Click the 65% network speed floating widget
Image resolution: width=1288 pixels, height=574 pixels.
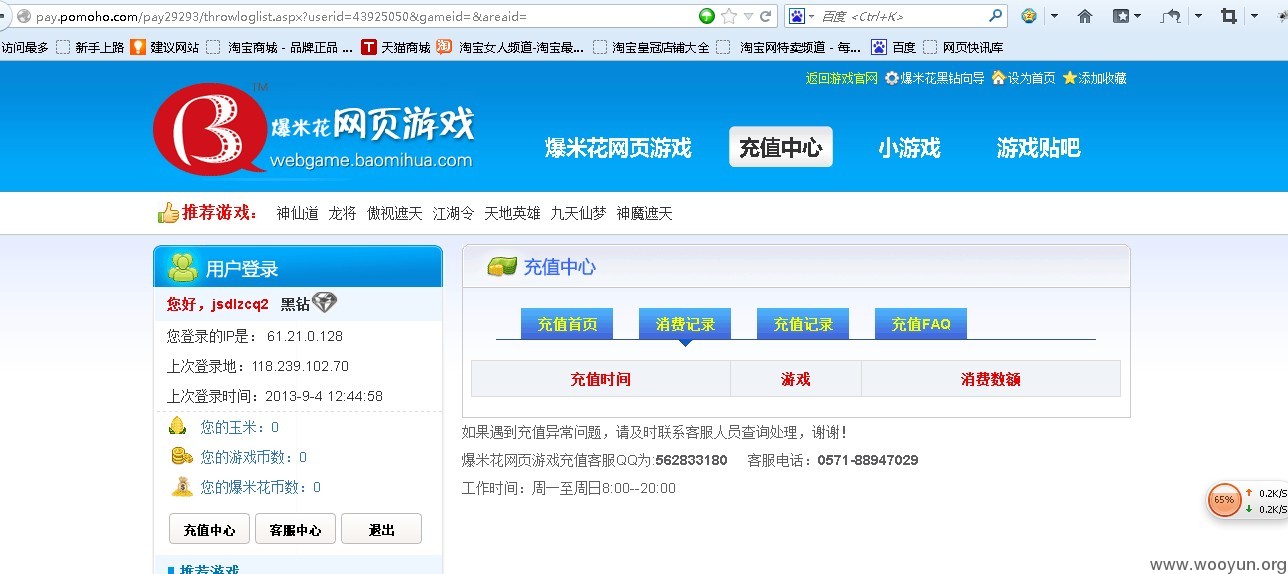[x=1246, y=500]
